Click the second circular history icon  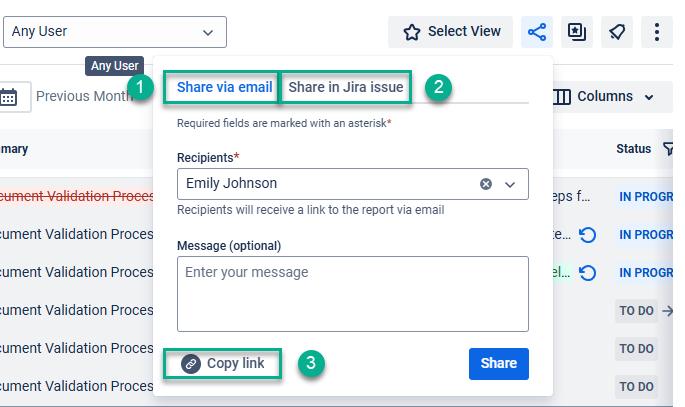pyautogui.click(x=588, y=273)
